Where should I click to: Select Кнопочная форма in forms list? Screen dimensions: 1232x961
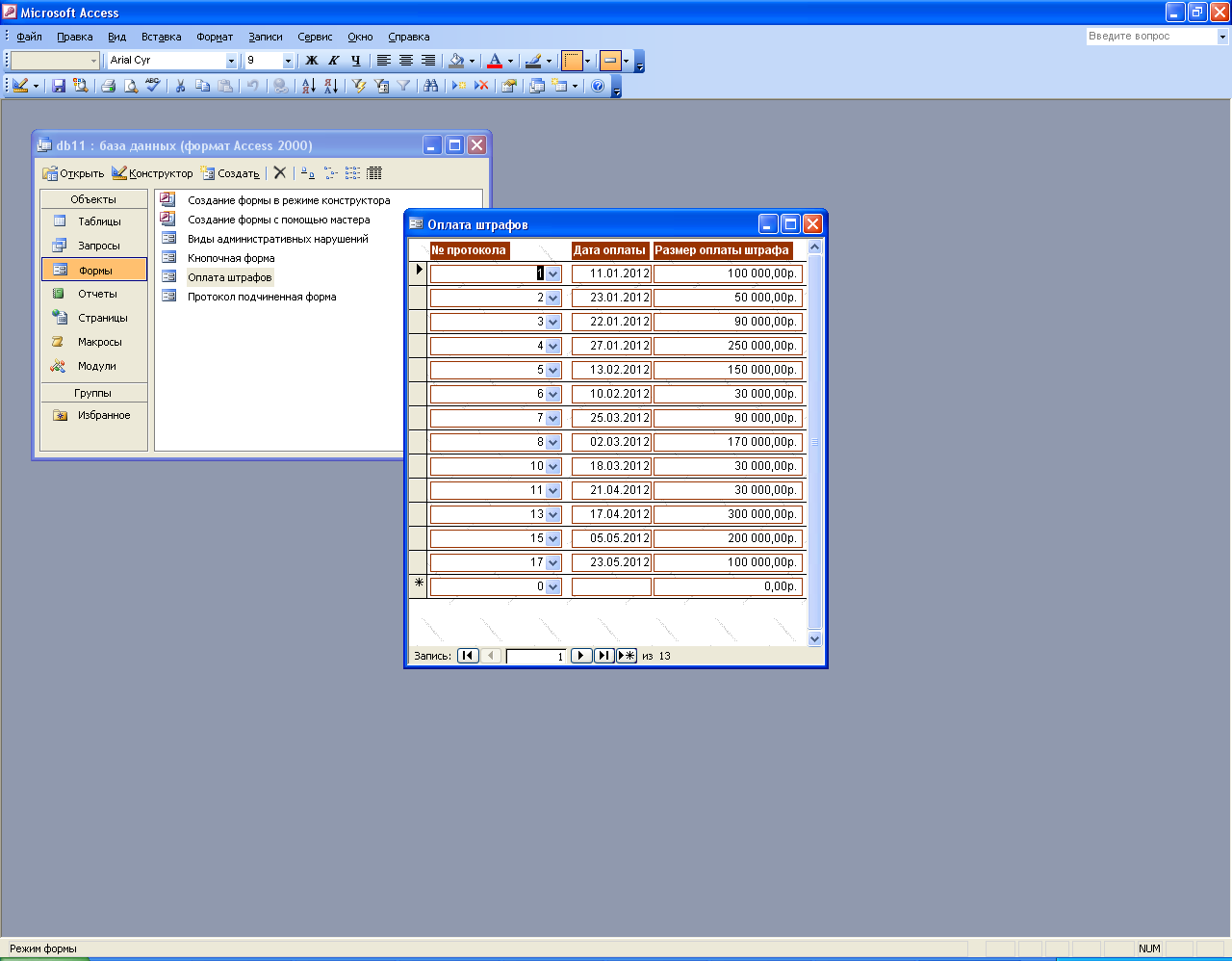[x=231, y=258]
